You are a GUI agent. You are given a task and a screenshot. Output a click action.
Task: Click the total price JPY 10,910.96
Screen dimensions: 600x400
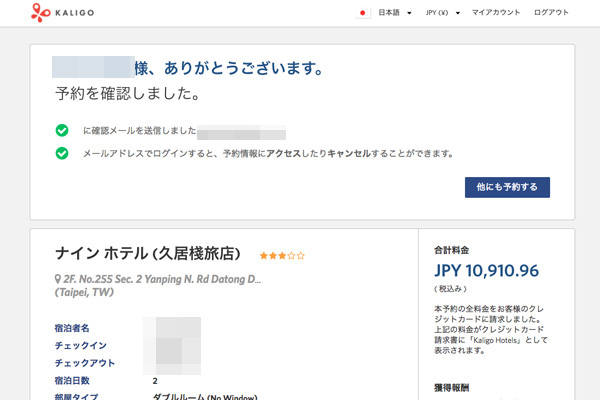pos(486,271)
